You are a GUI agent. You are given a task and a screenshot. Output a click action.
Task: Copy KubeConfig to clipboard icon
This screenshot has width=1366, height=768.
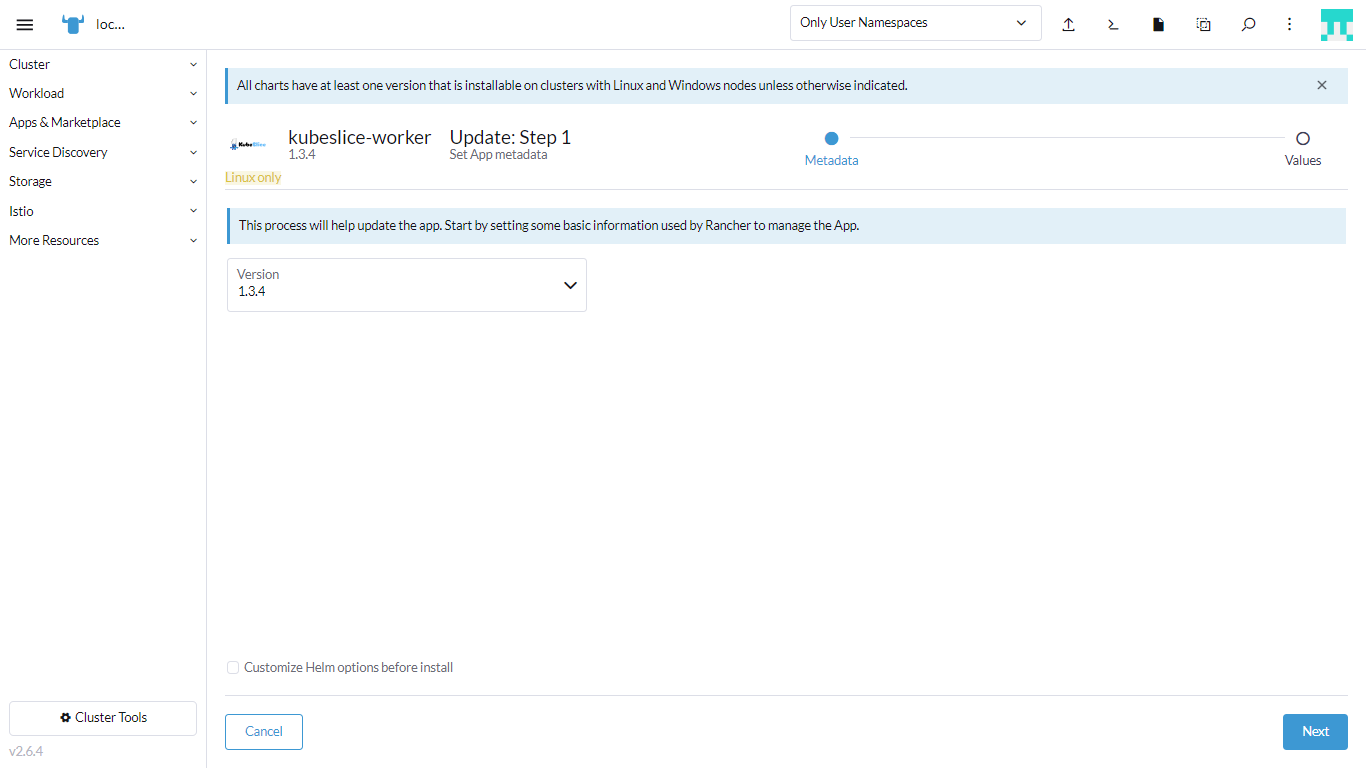(1203, 25)
